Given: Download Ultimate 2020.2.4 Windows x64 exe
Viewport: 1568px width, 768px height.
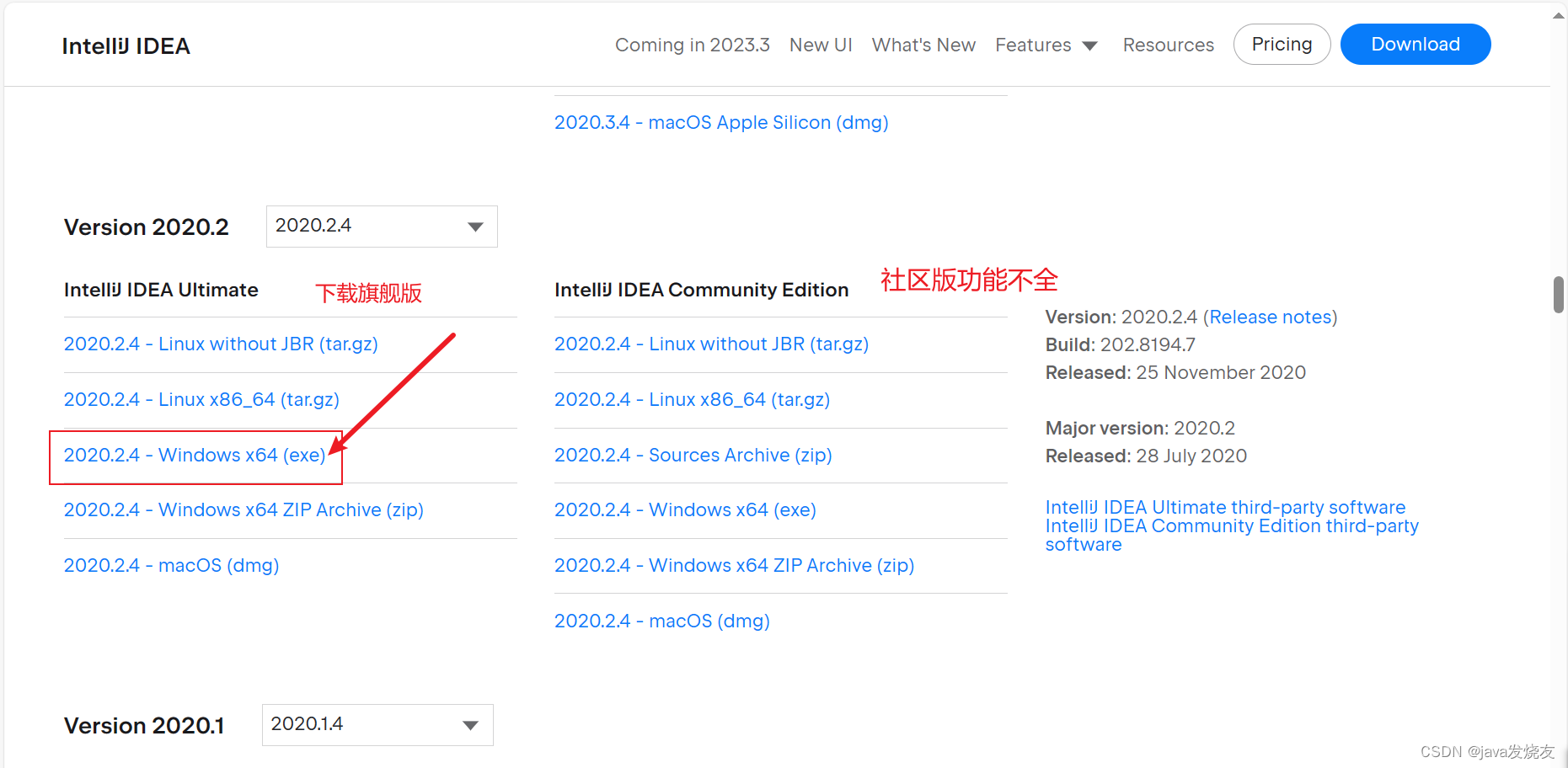Looking at the screenshot, I should (x=195, y=455).
